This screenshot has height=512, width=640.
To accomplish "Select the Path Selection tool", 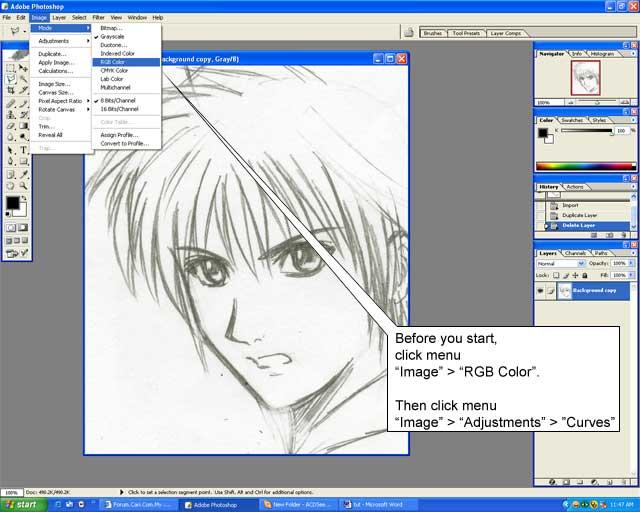I will coord(11,150).
